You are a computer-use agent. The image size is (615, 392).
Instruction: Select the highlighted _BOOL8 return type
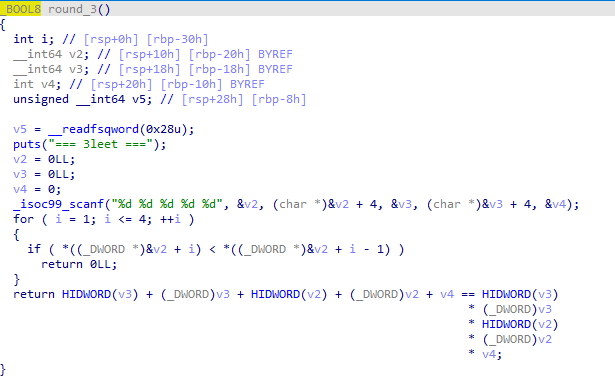pyautogui.click(x=20, y=9)
